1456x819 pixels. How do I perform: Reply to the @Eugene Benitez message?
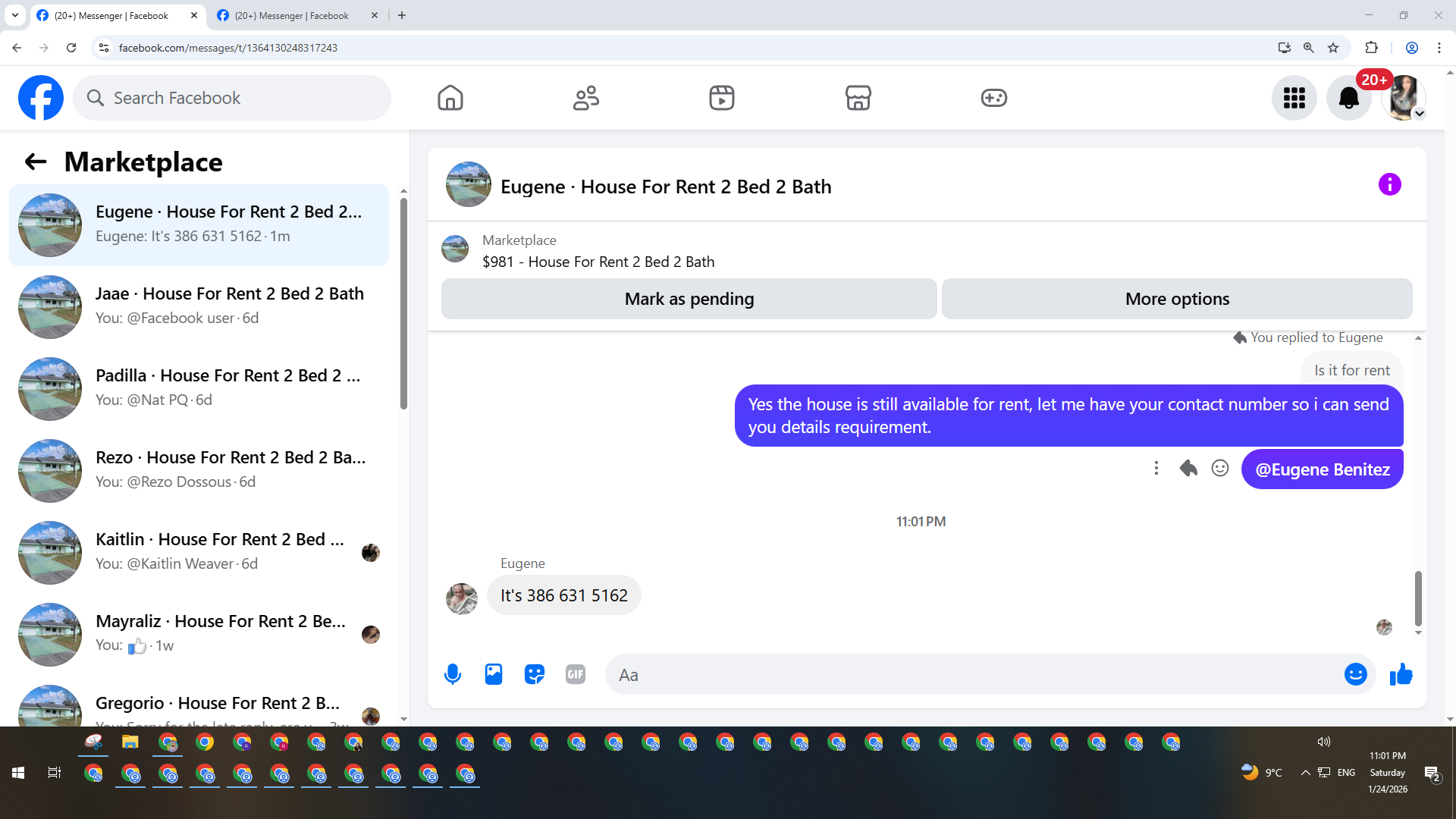(1188, 469)
